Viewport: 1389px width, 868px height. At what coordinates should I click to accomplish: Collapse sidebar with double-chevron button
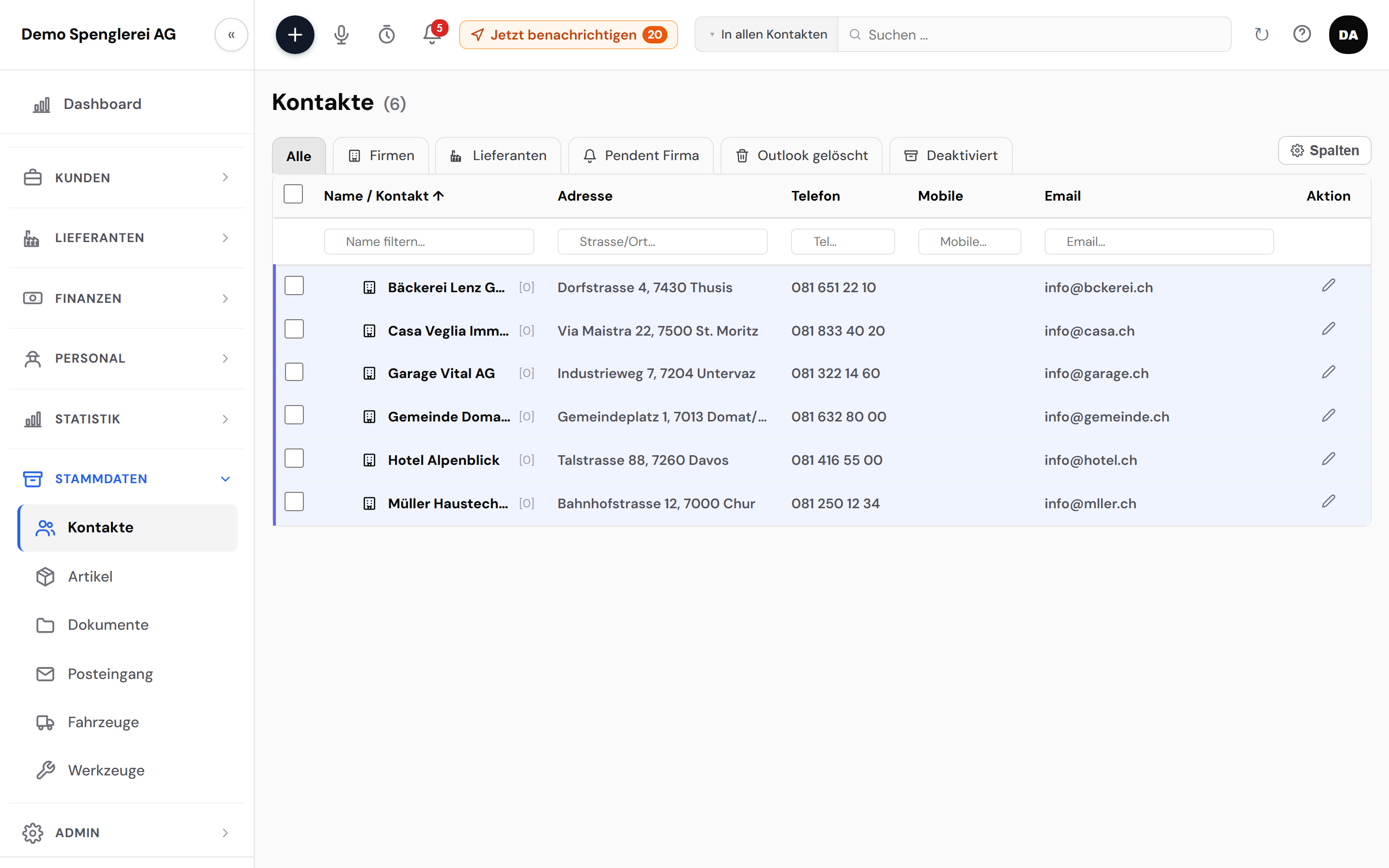(231, 34)
